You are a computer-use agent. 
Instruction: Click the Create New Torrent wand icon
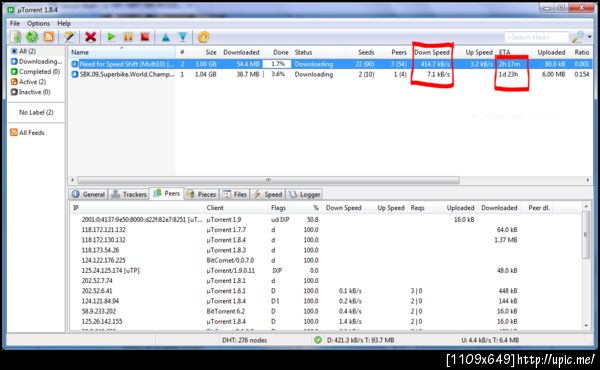click(x=69, y=37)
